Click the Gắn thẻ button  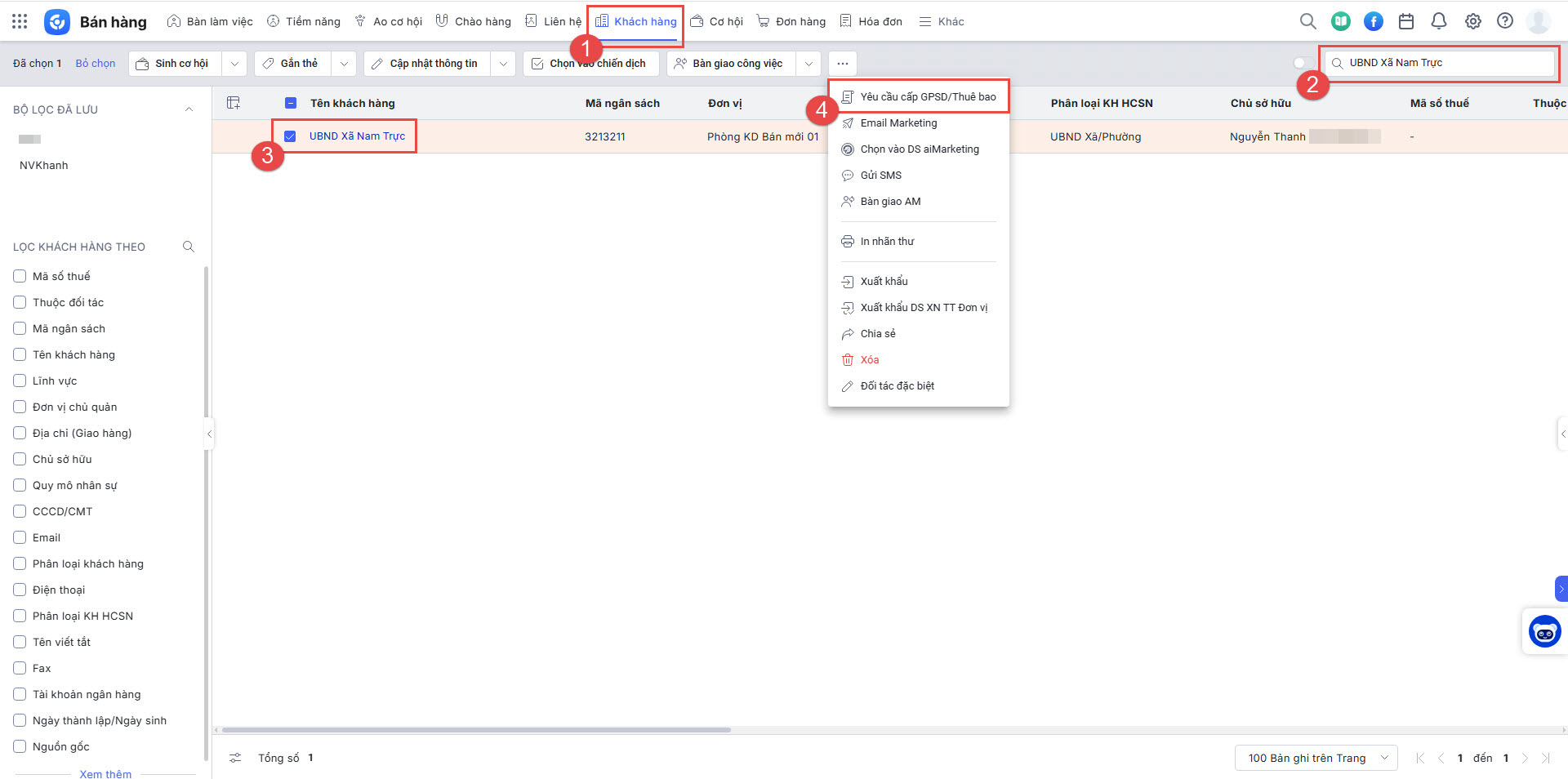pyautogui.click(x=292, y=64)
